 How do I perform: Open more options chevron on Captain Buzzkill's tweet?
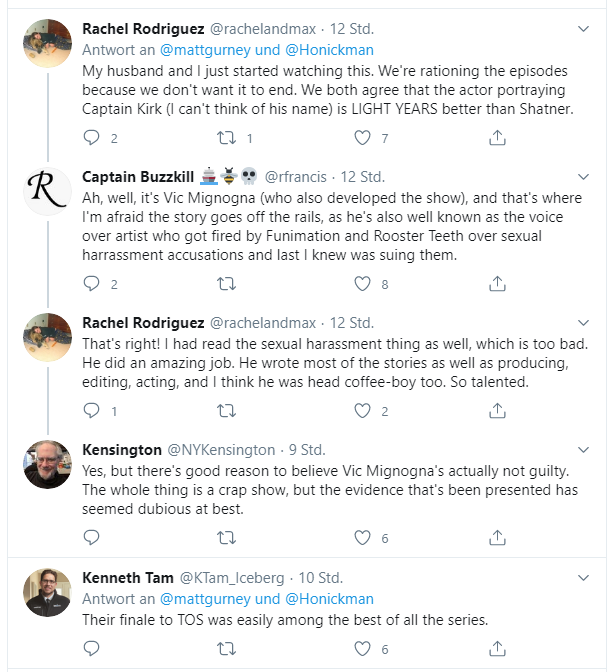583,177
